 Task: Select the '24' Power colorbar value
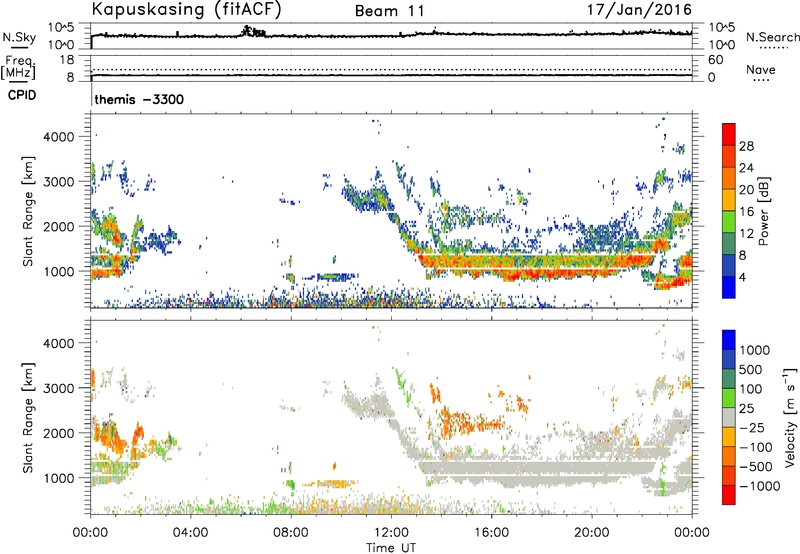(746, 168)
